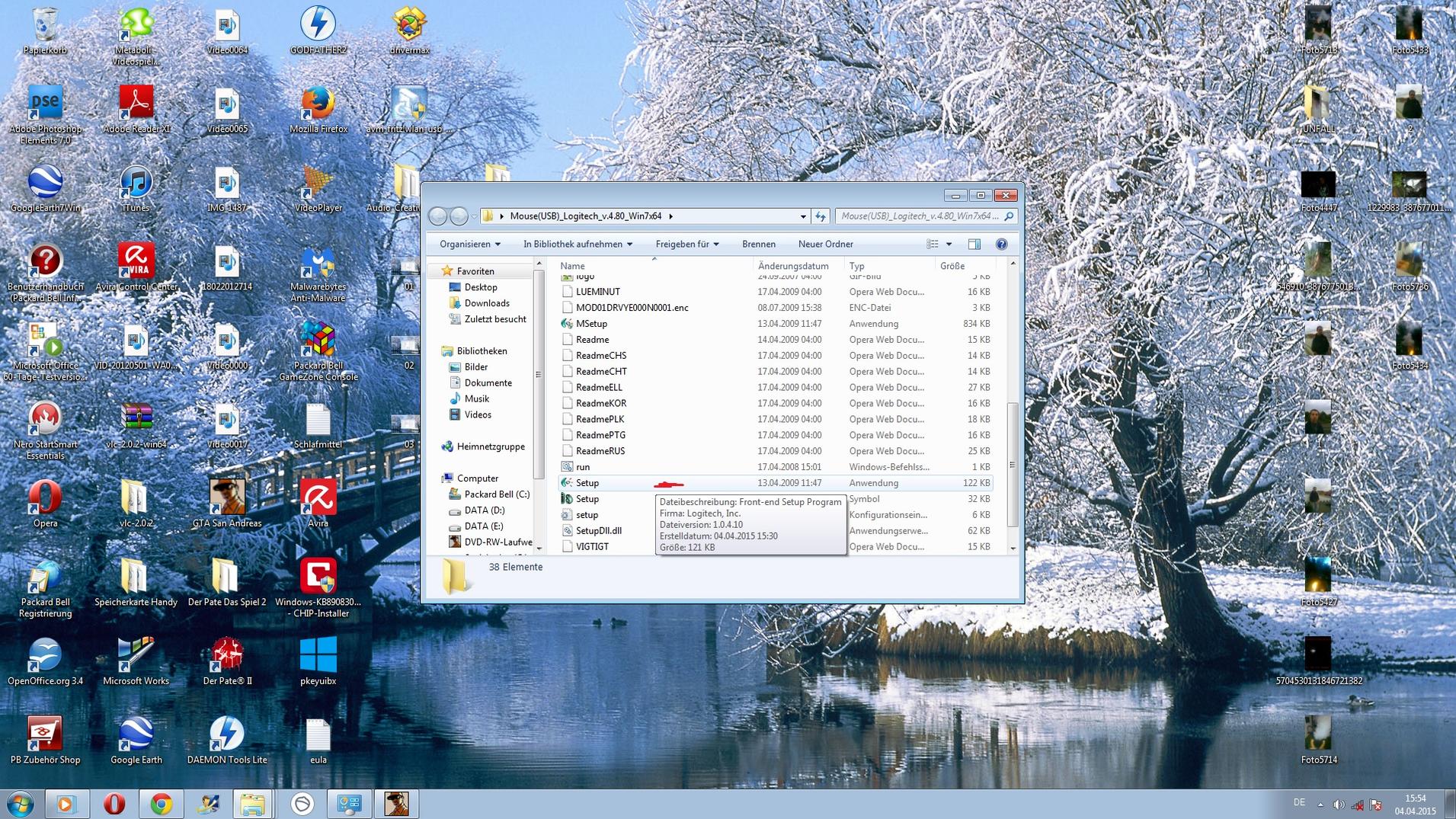Viewport: 1456px width, 819px height.
Task: Open the Freigeben für dropdown
Action: 686,244
